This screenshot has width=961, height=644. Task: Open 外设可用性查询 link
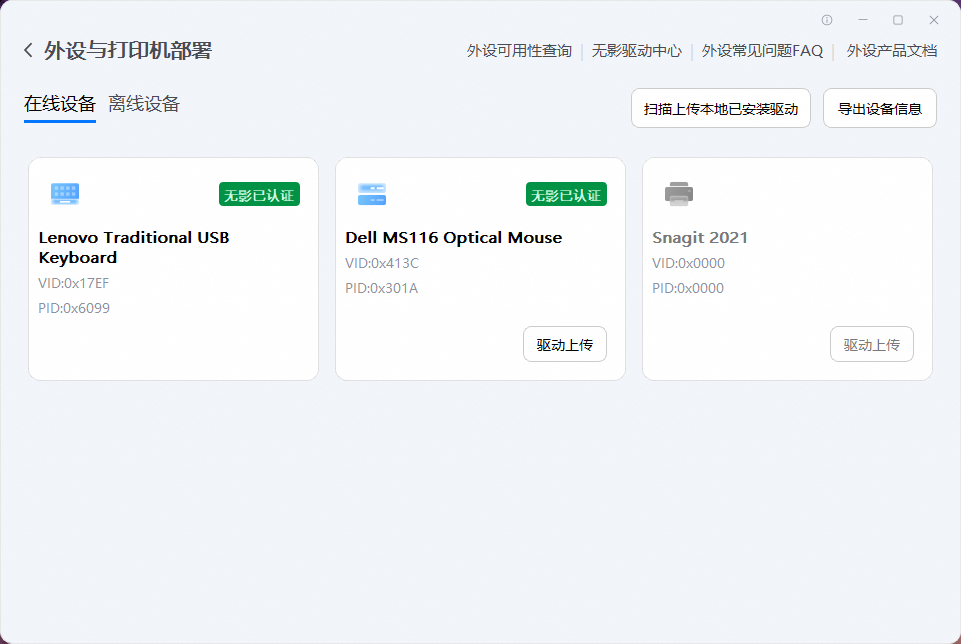coord(519,51)
